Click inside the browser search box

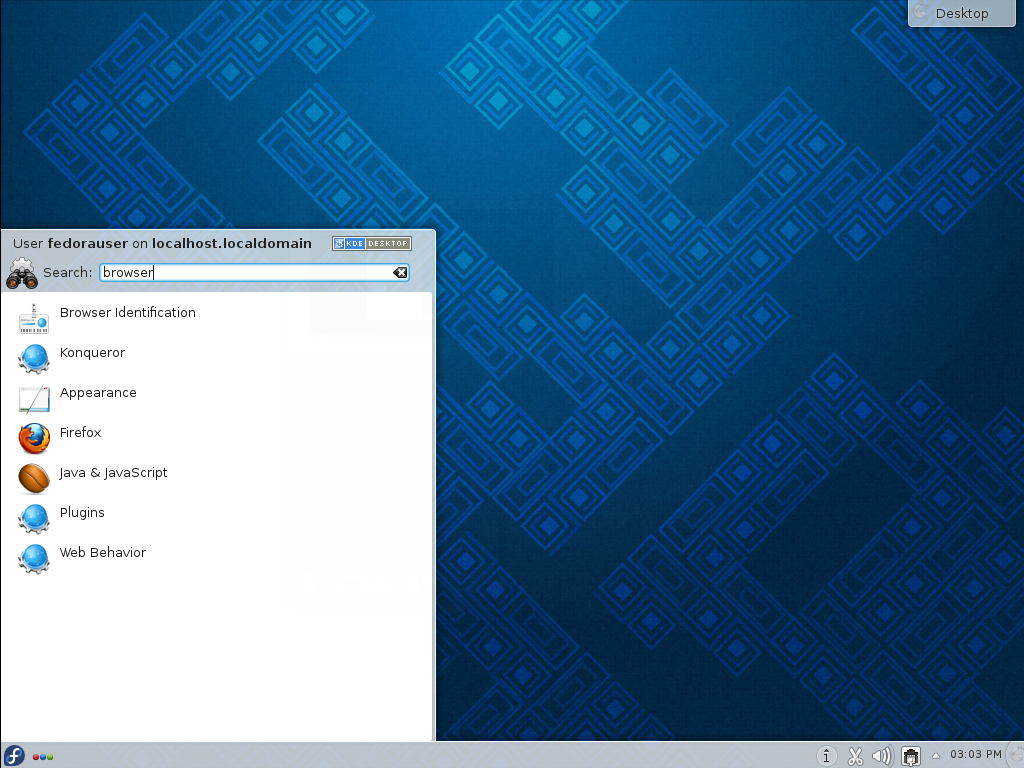[x=250, y=273]
